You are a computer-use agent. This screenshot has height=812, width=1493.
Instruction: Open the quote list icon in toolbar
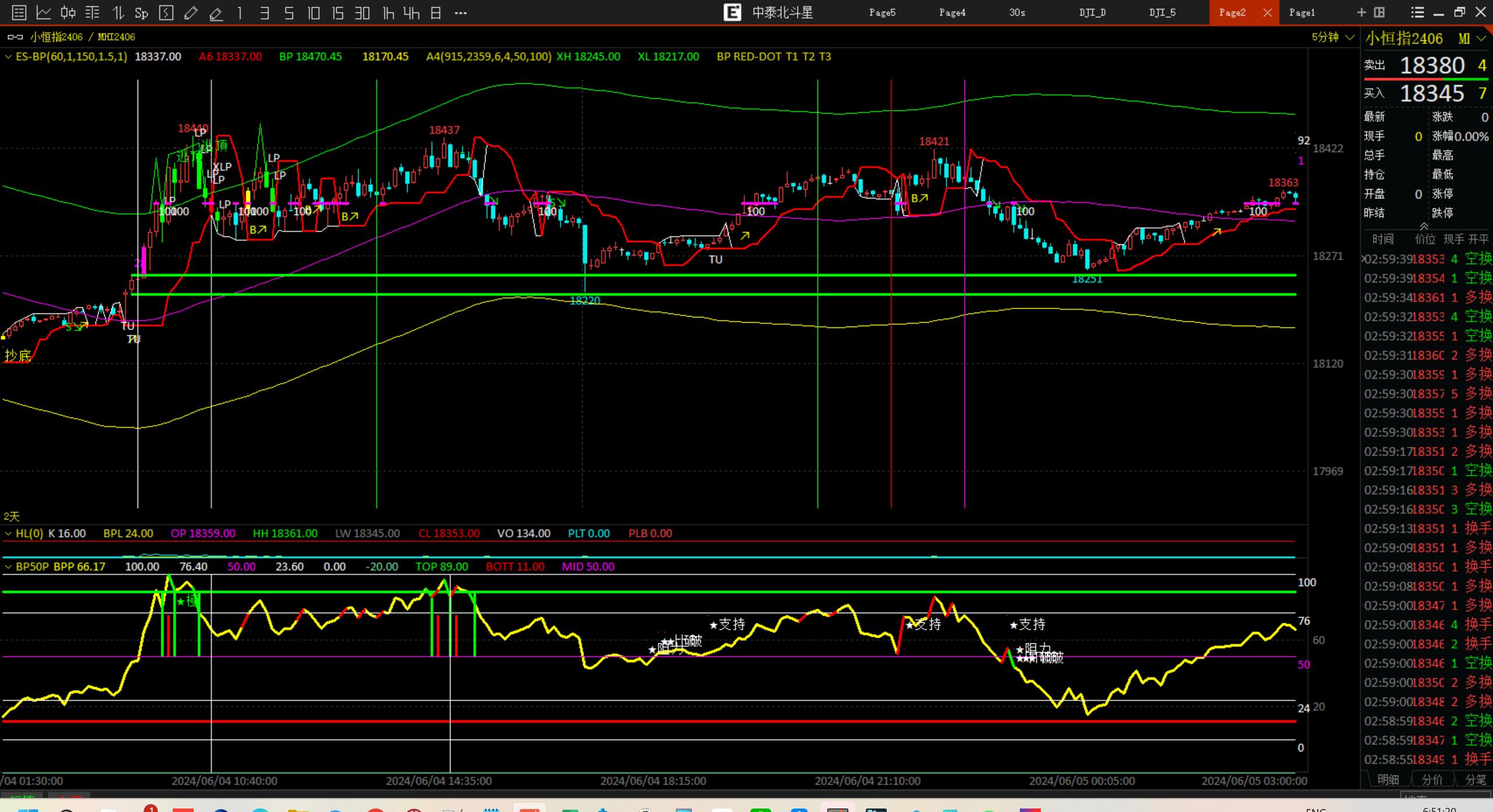coord(19,13)
